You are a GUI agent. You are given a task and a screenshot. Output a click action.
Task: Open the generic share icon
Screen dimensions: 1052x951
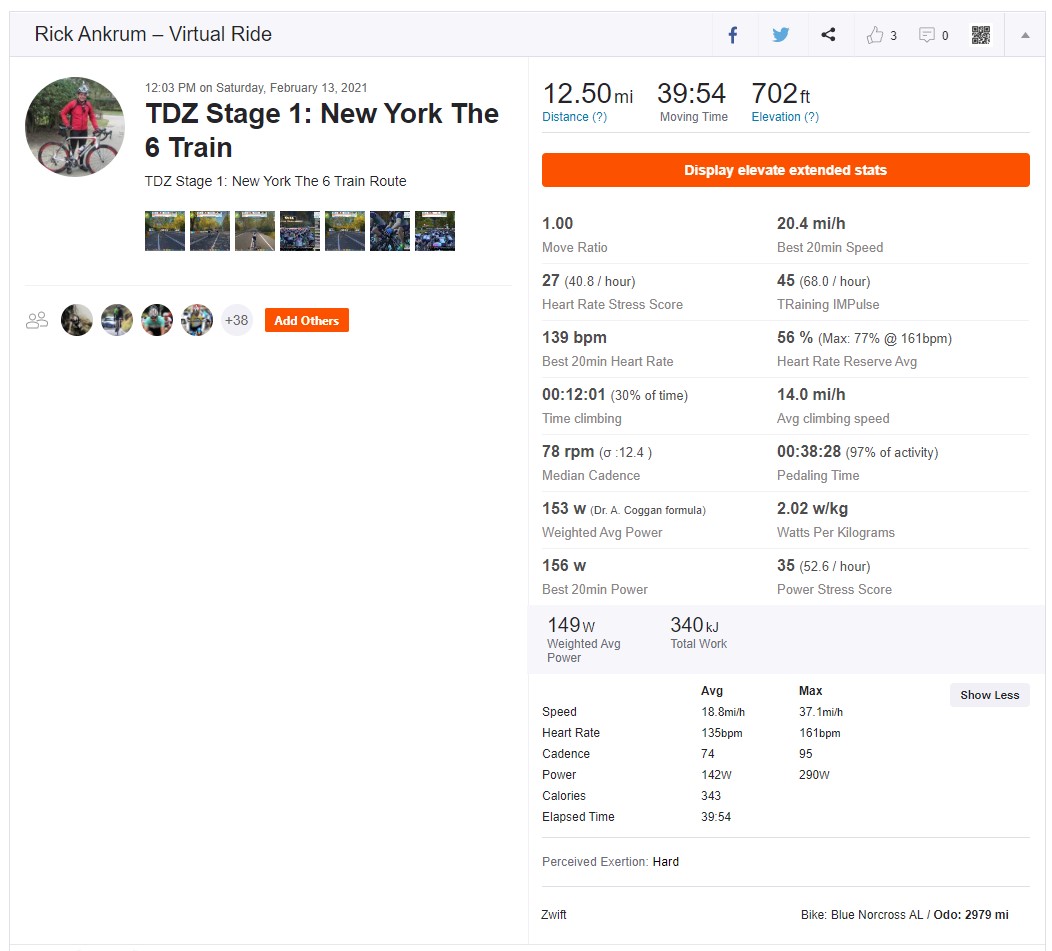point(829,34)
